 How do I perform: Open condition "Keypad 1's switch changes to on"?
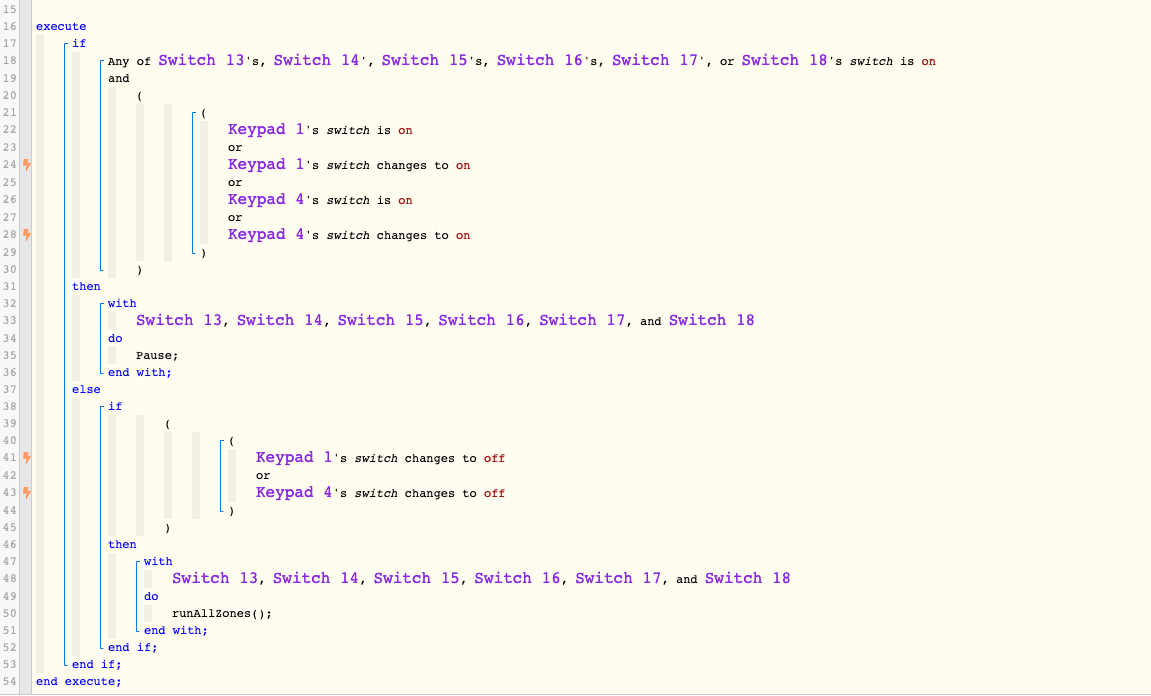point(349,164)
